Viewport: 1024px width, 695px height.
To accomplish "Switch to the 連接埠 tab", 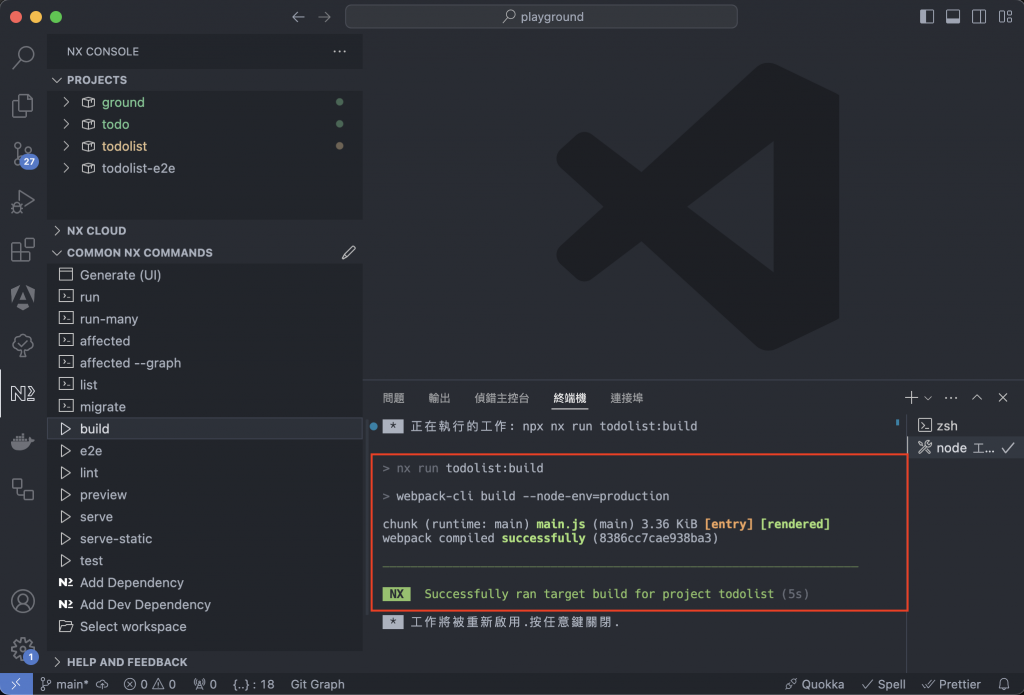I will pos(627,398).
